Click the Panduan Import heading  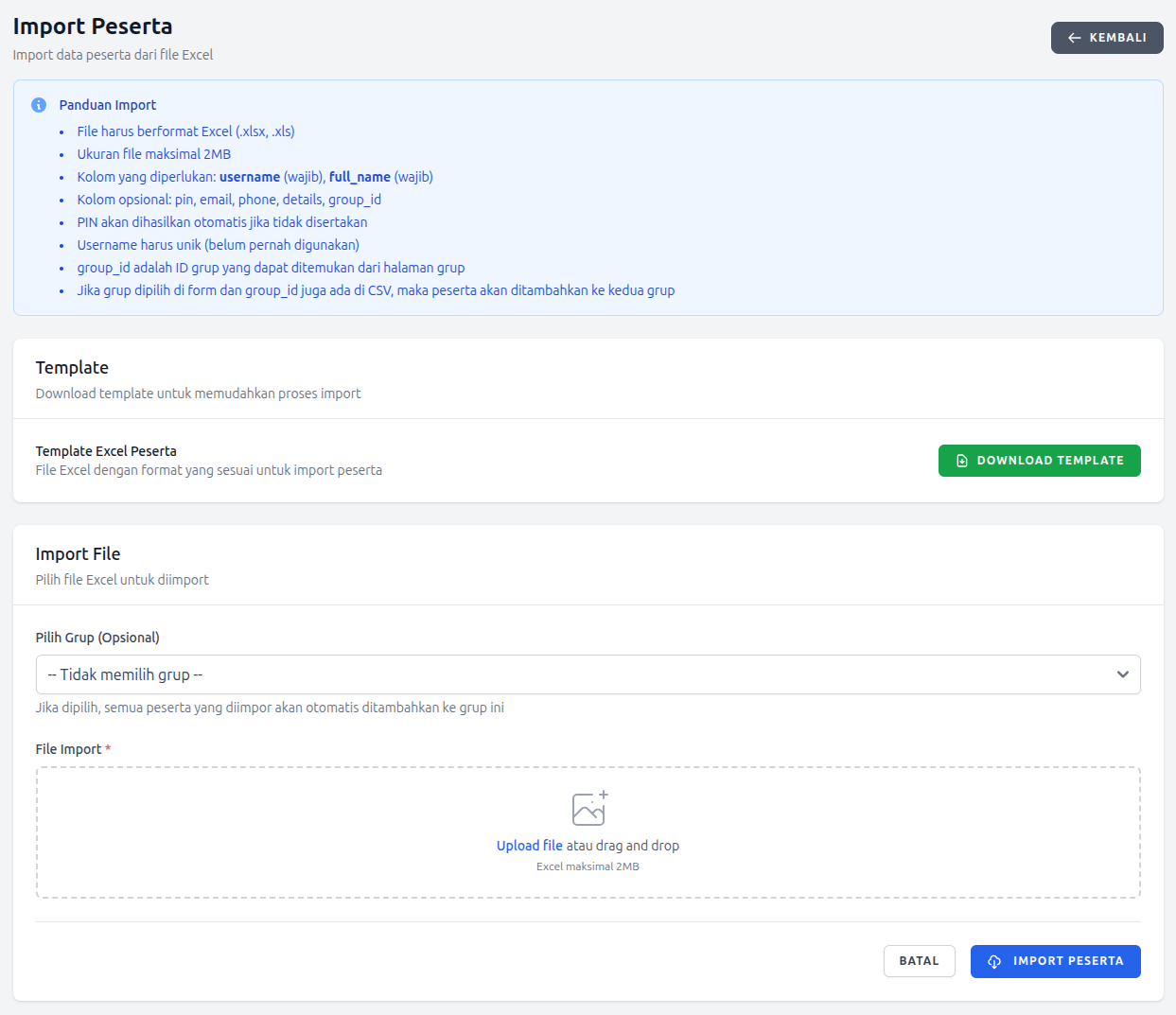(x=108, y=105)
